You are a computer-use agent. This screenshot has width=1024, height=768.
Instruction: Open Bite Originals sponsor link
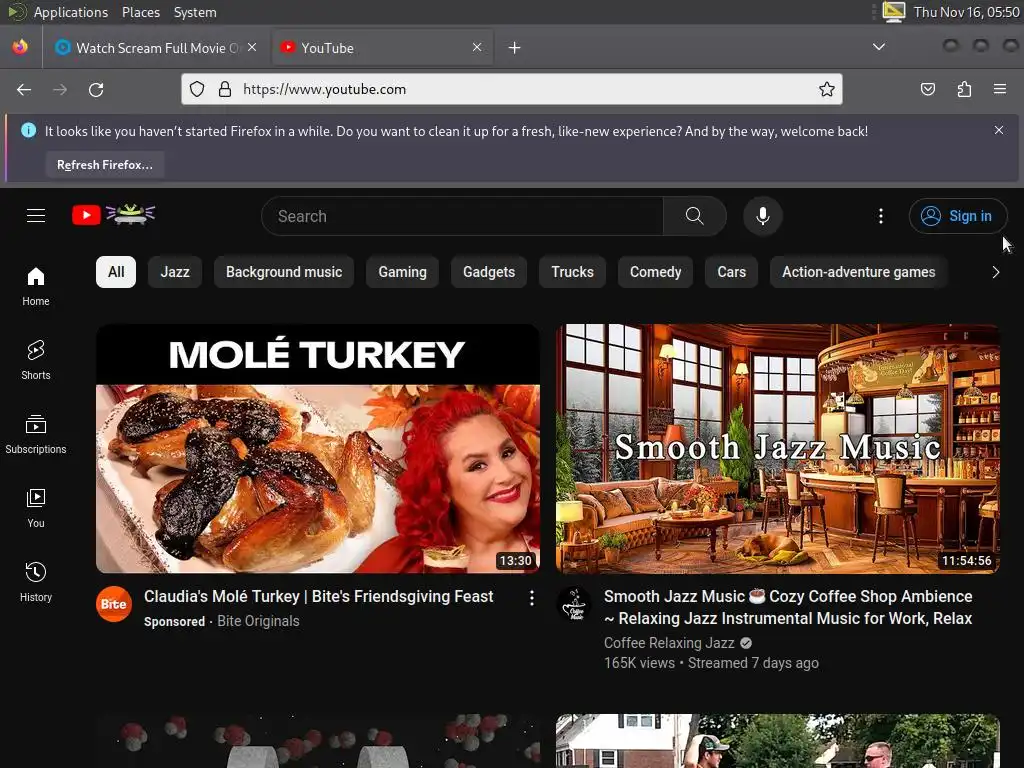258,621
